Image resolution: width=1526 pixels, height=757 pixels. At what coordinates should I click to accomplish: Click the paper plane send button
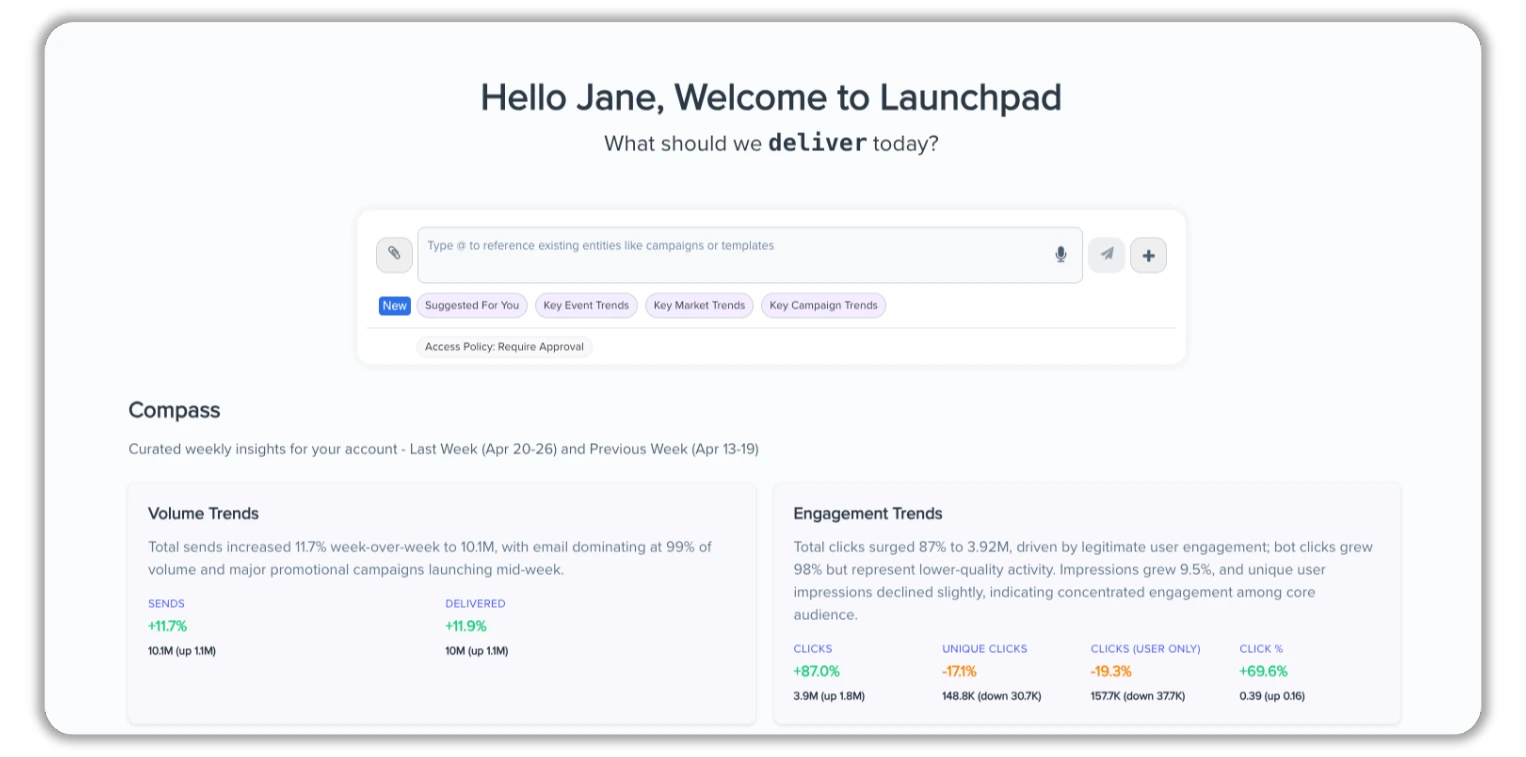[x=1106, y=254]
